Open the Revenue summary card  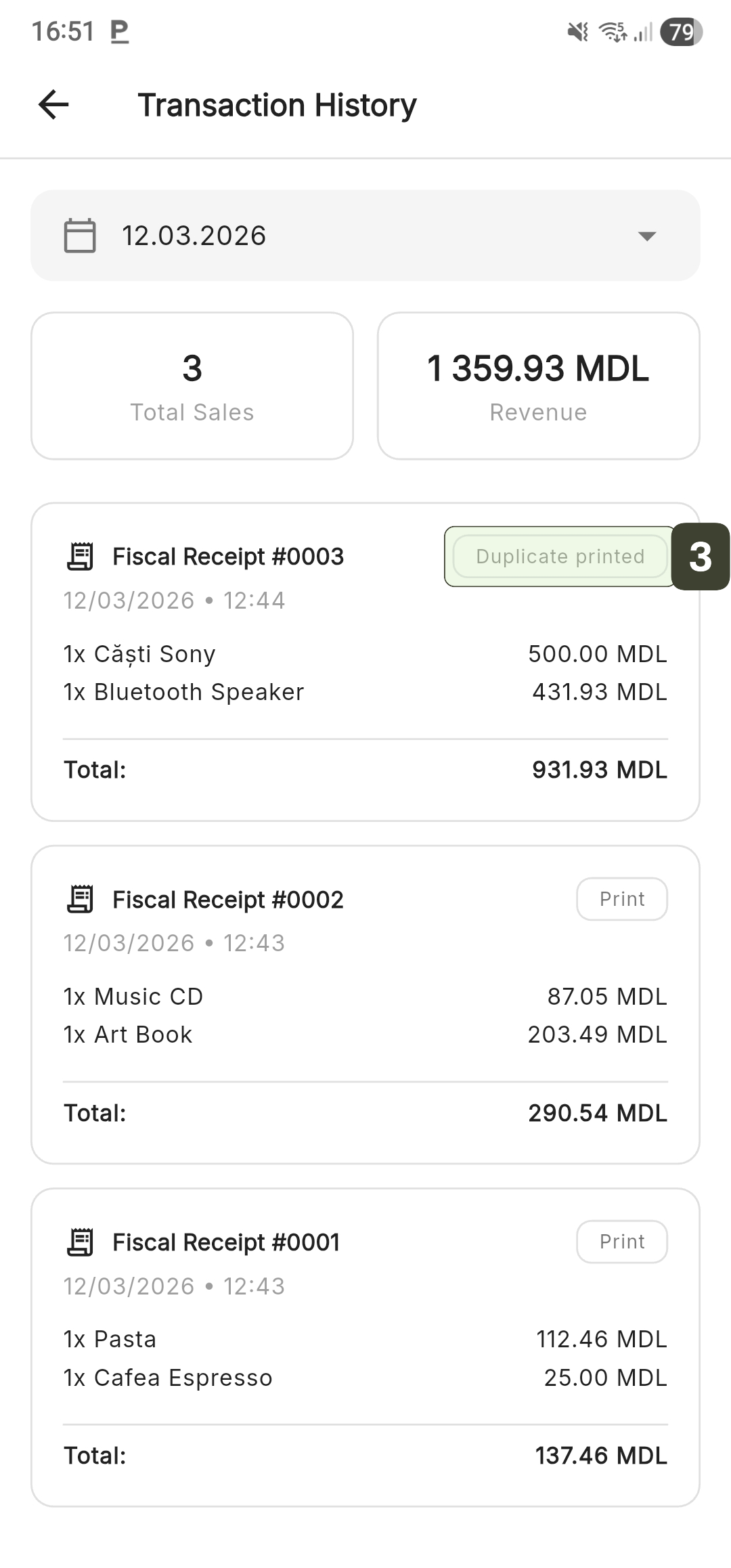538,386
